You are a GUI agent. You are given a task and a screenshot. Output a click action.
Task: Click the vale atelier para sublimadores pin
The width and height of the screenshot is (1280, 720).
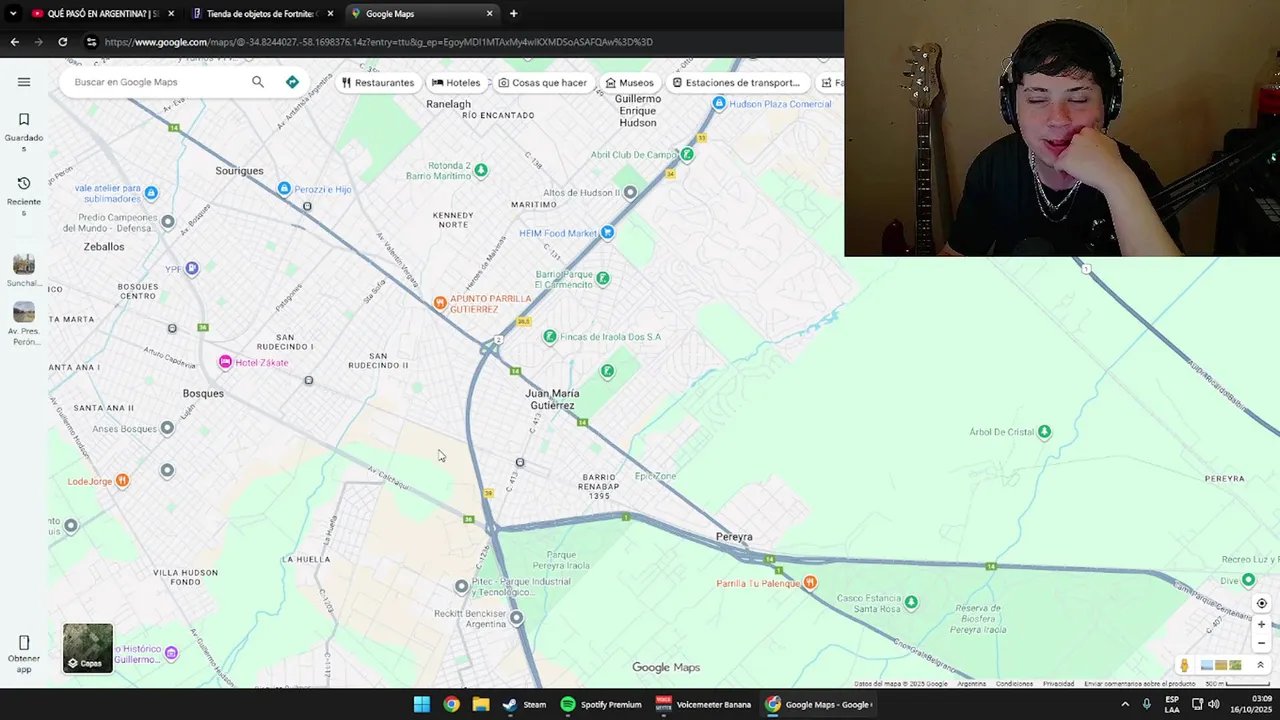tap(151, 193)
